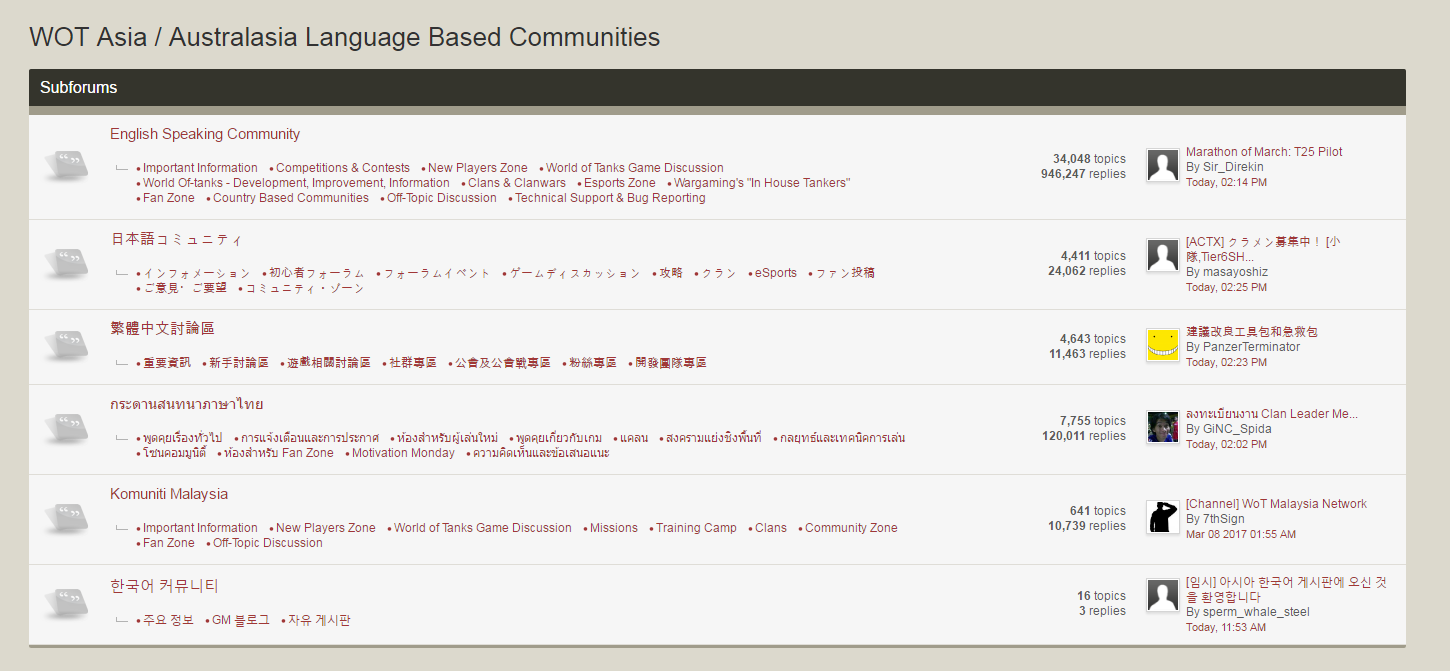The image size is (1450, 671).
Task: Open the Komuniti Malaysia forum
Action: click(x=169, y=494)
